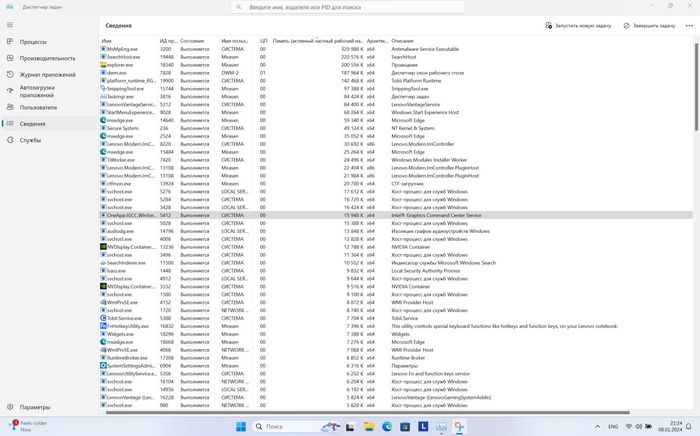Go to Автозагрузка приложений
Viewport: 700px width, 436px height.
coord(49,91)
